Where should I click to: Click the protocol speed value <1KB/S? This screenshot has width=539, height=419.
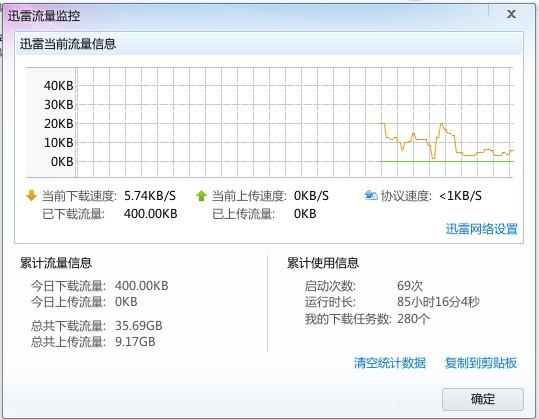click(460, 196)
